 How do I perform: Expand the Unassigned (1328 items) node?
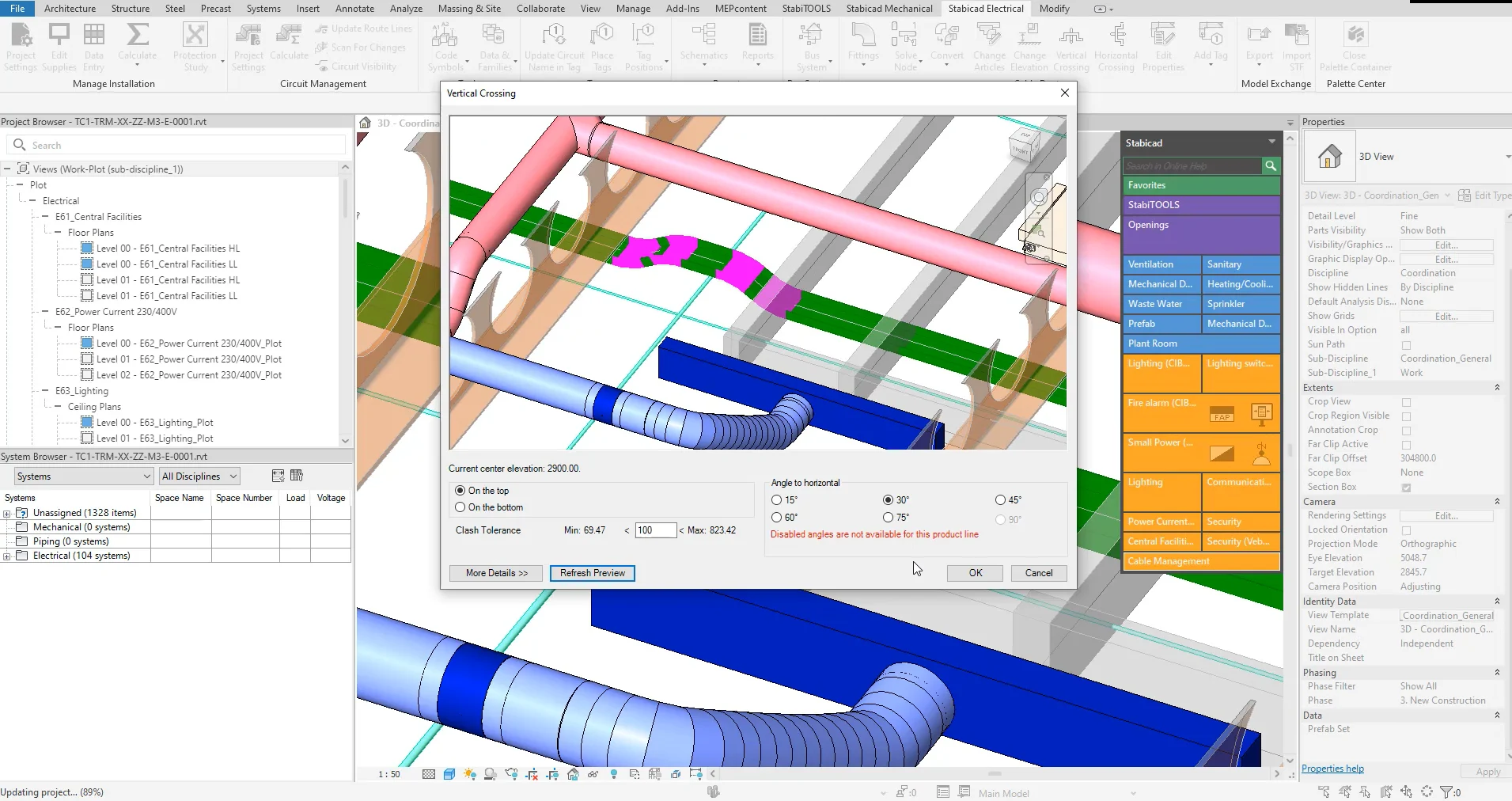click(7, 513)
